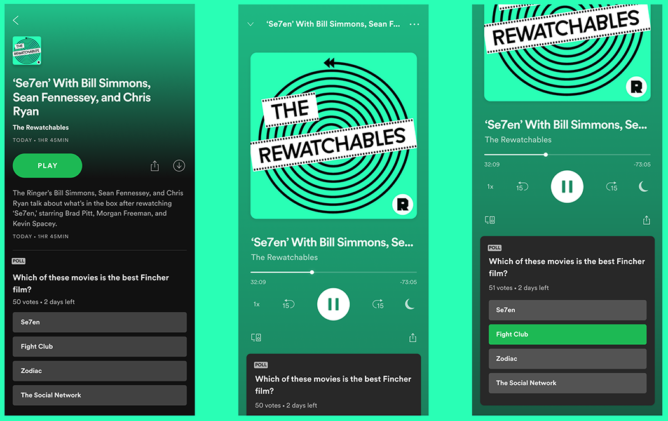Image resolution: width=668 pixels, height=421 pixels.
Task: Open sleep timer moon in middle player
Action: coord(409,304)
